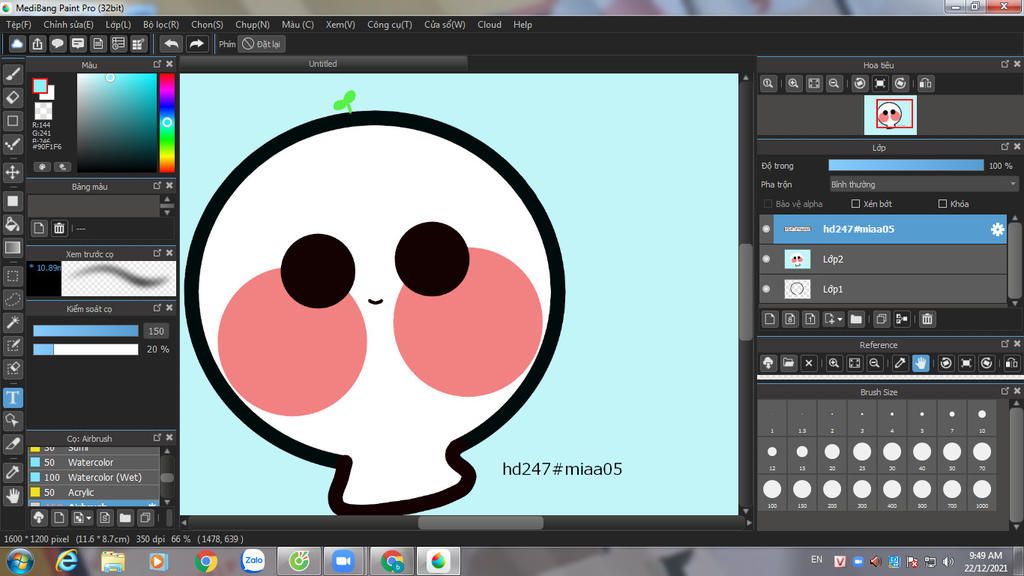Image resolution: width=1024 pixels, height=576 pixels.
Task: Open the Chỉnh sửa(E) menu
Action: point(68,25)
